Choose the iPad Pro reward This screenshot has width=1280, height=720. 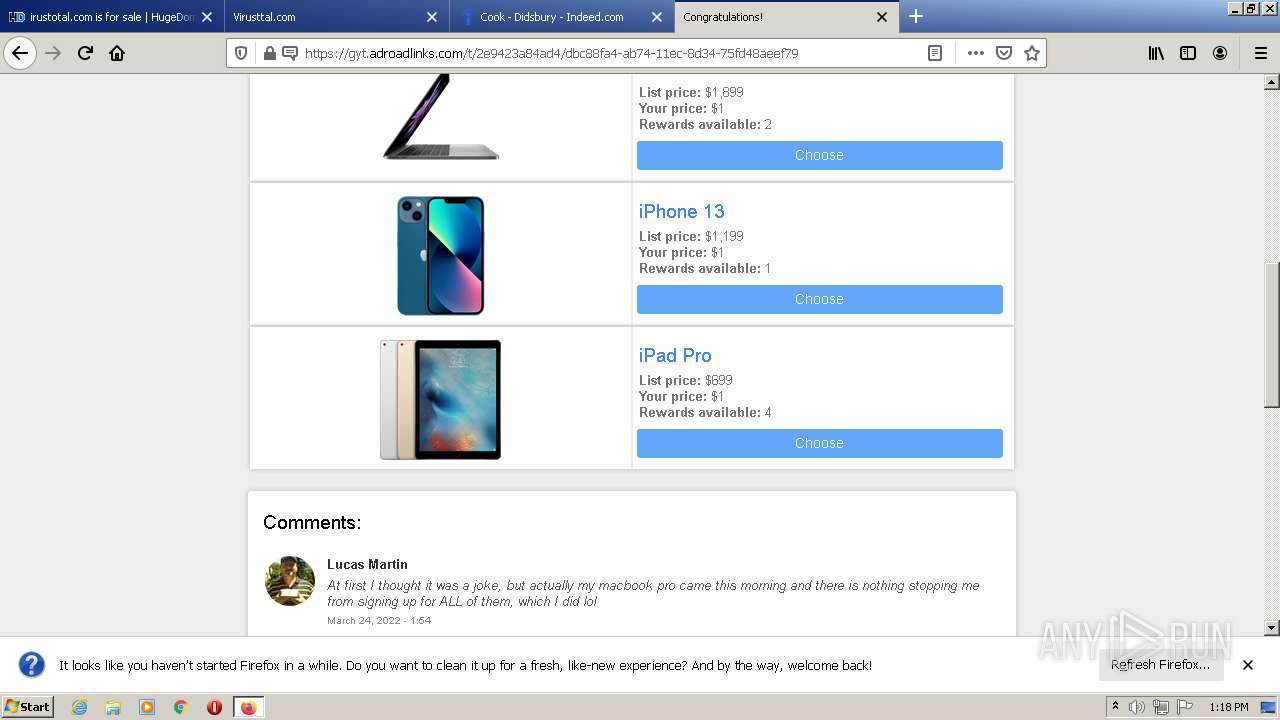(819, 443)
